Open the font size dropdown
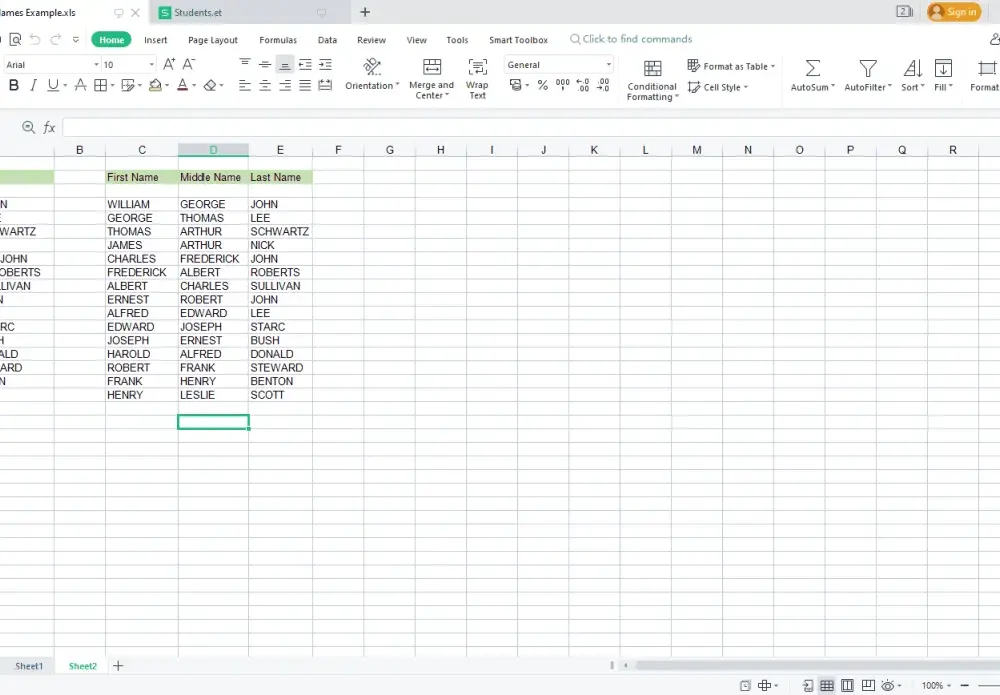The image size is (1000, 695). click(151, 64)
